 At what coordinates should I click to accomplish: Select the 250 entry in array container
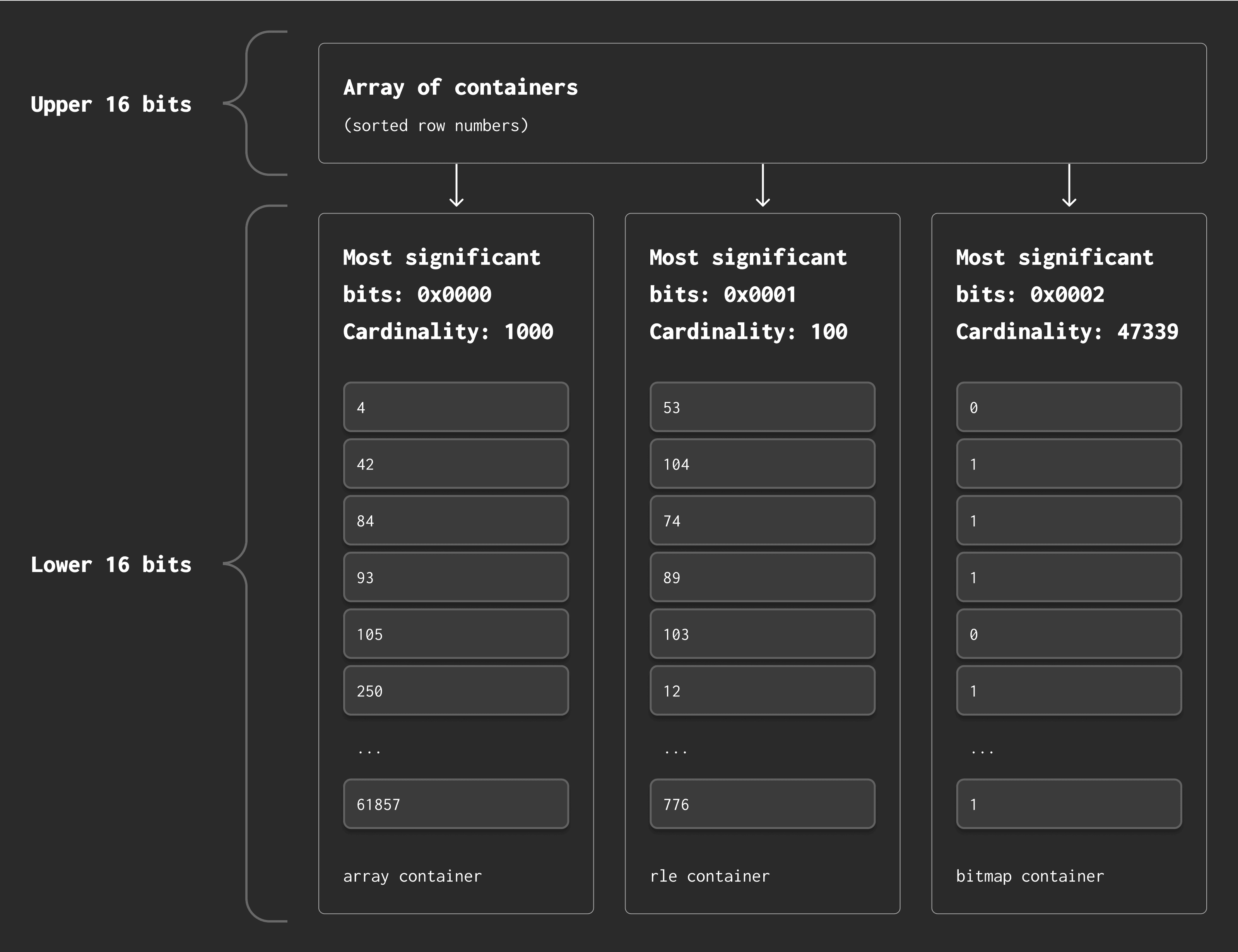point(455,690)
